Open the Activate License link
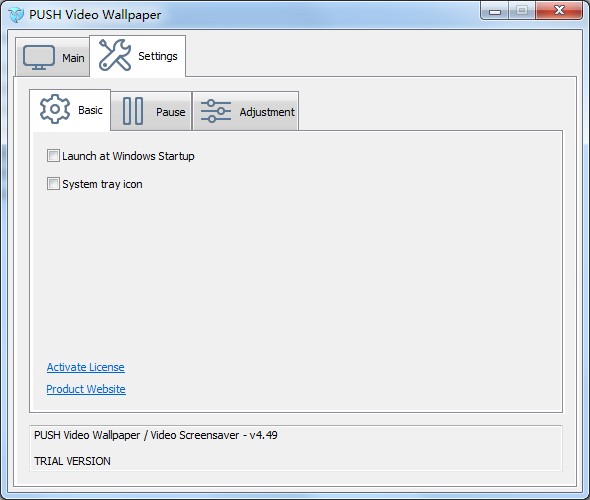 pyautogui.click(x=85, y=367)
